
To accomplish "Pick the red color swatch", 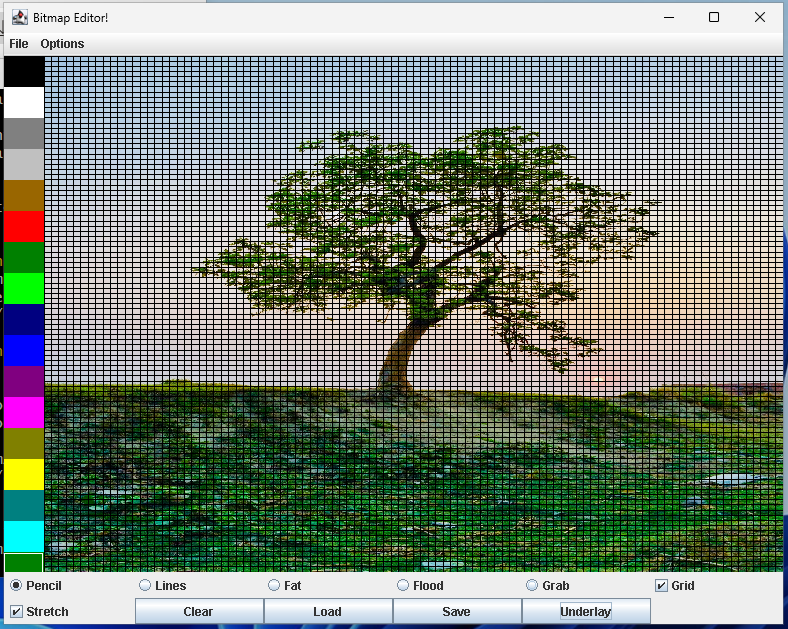I will coord(24,227).
